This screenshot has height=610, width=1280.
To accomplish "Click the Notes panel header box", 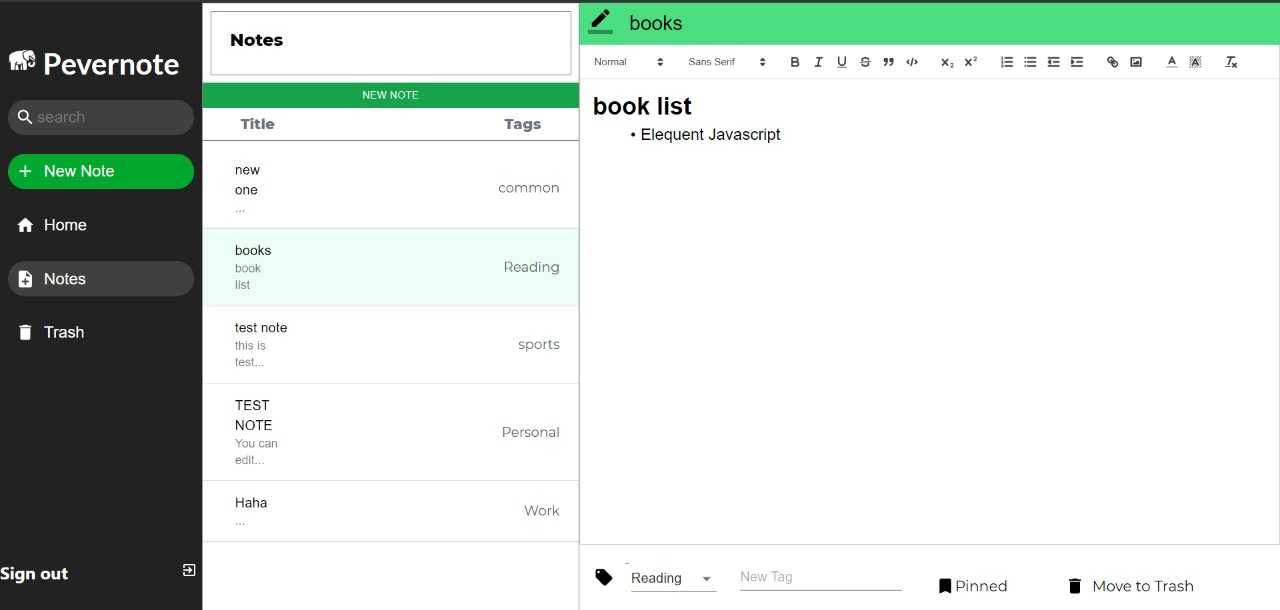I will (x=391, y=43).
